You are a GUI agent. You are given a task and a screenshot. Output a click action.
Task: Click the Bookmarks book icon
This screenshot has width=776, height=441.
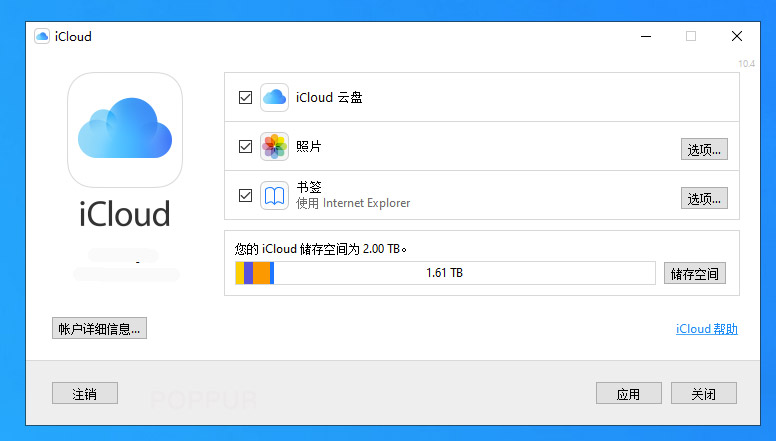tap(274, 196)
